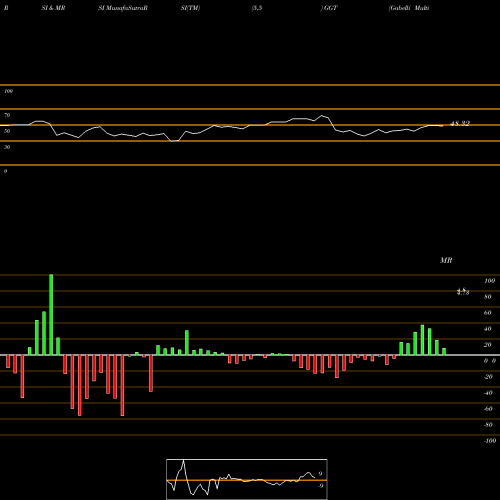Click the '60' label on MR axis
The height and width of the screenshot is (500, 500).
tap(488, 313)
